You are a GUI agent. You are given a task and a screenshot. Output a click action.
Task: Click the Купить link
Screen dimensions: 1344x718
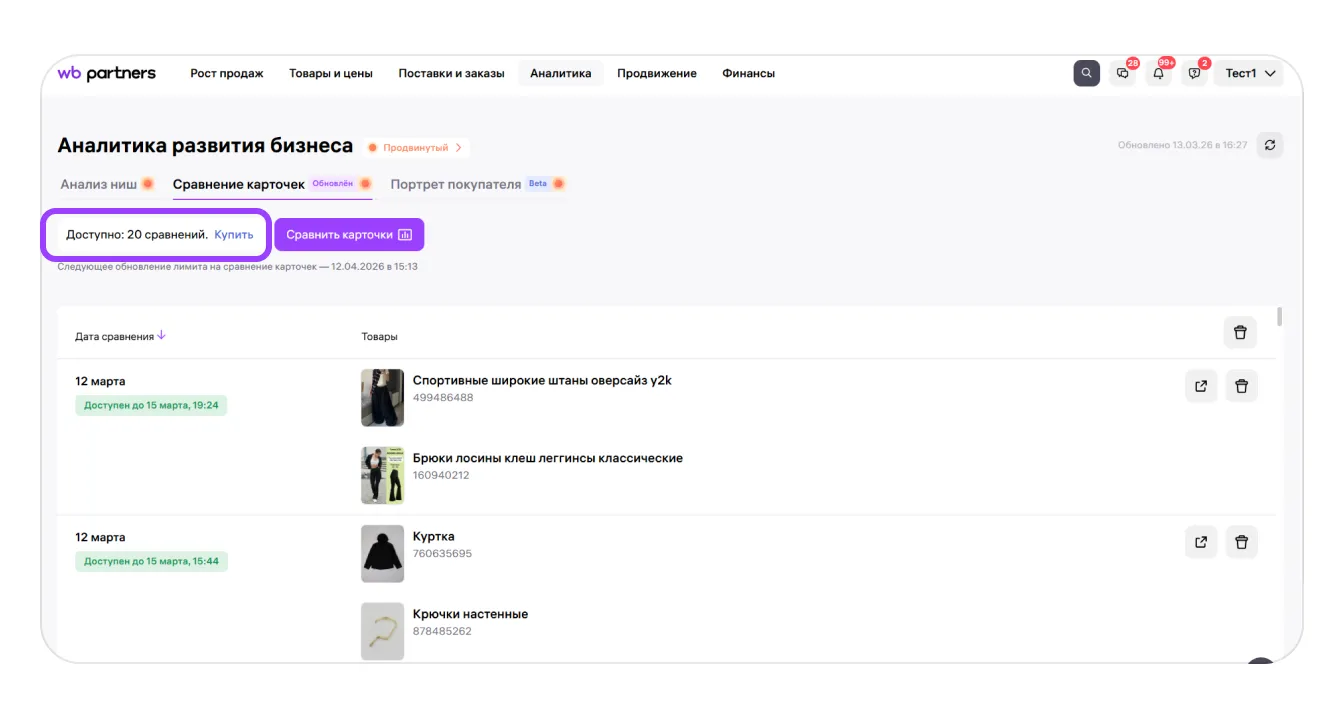point(233,234)
